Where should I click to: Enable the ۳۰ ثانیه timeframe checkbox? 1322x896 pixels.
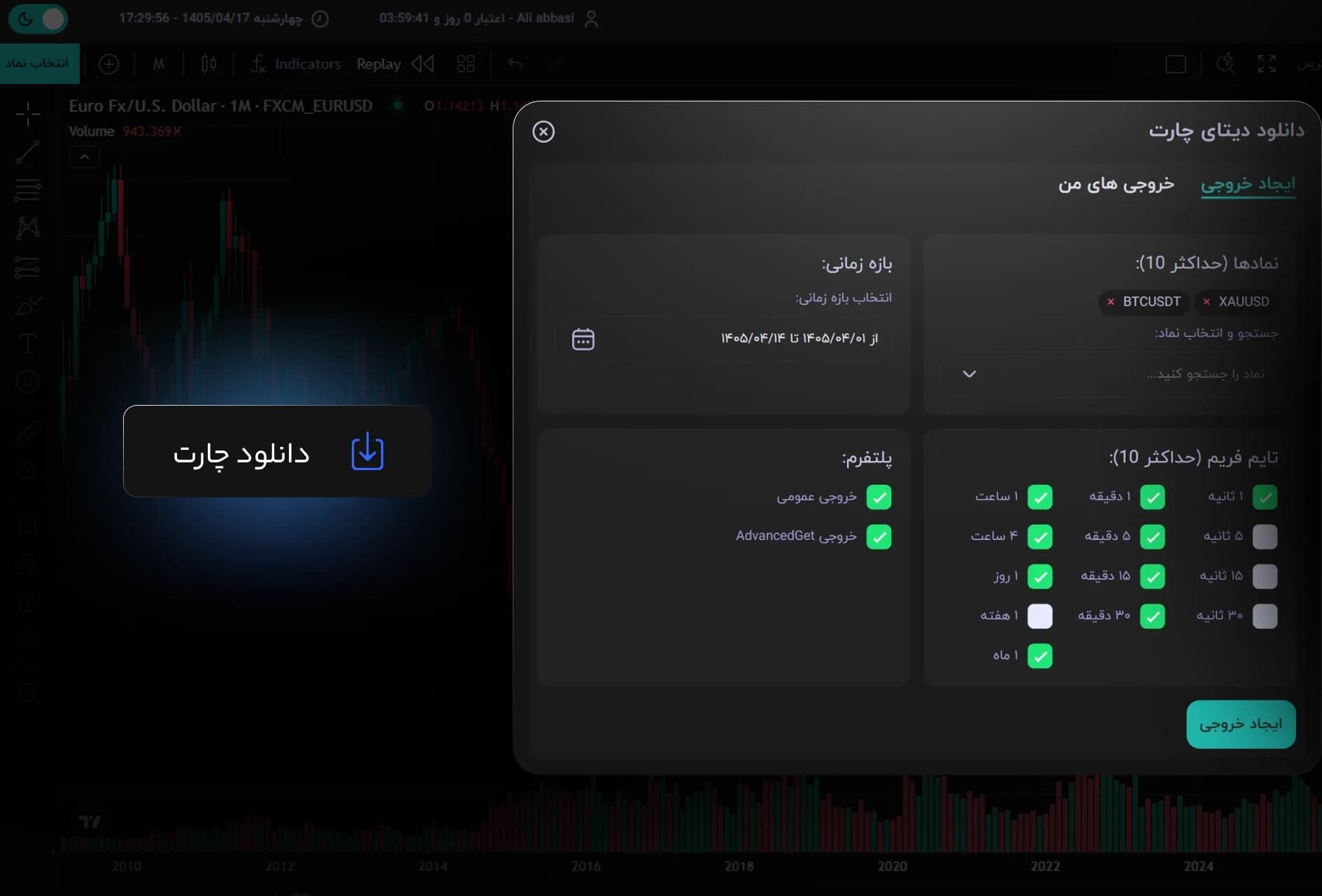pyautogui.click(x=1265, y=616)
